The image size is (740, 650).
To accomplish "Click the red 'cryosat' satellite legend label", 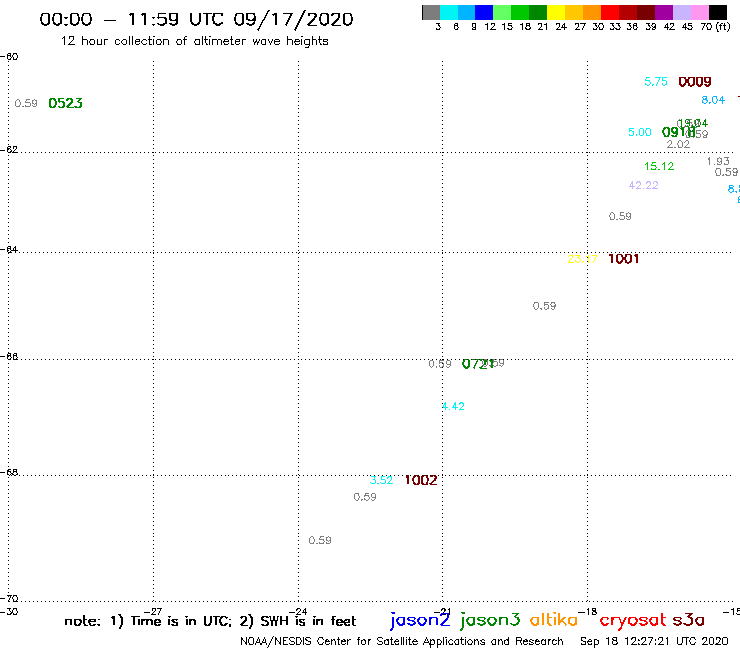I will 633,620.
